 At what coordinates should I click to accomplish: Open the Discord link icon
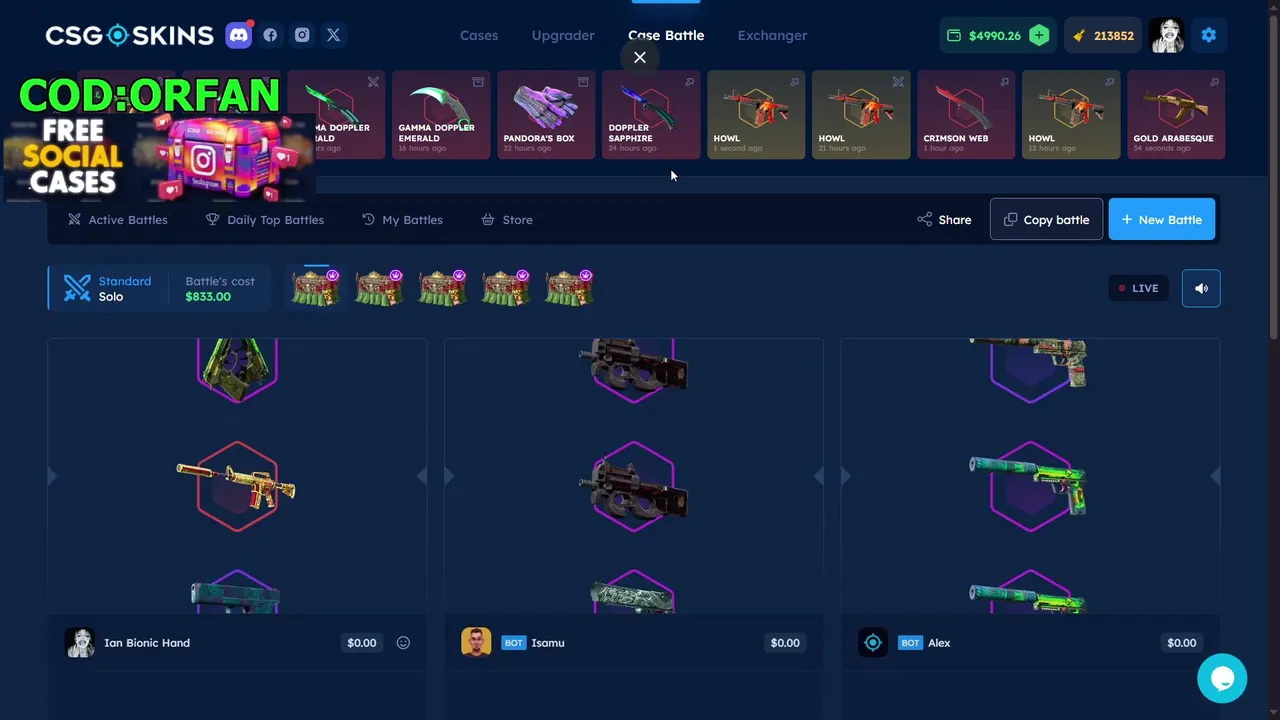click(239, 35)
